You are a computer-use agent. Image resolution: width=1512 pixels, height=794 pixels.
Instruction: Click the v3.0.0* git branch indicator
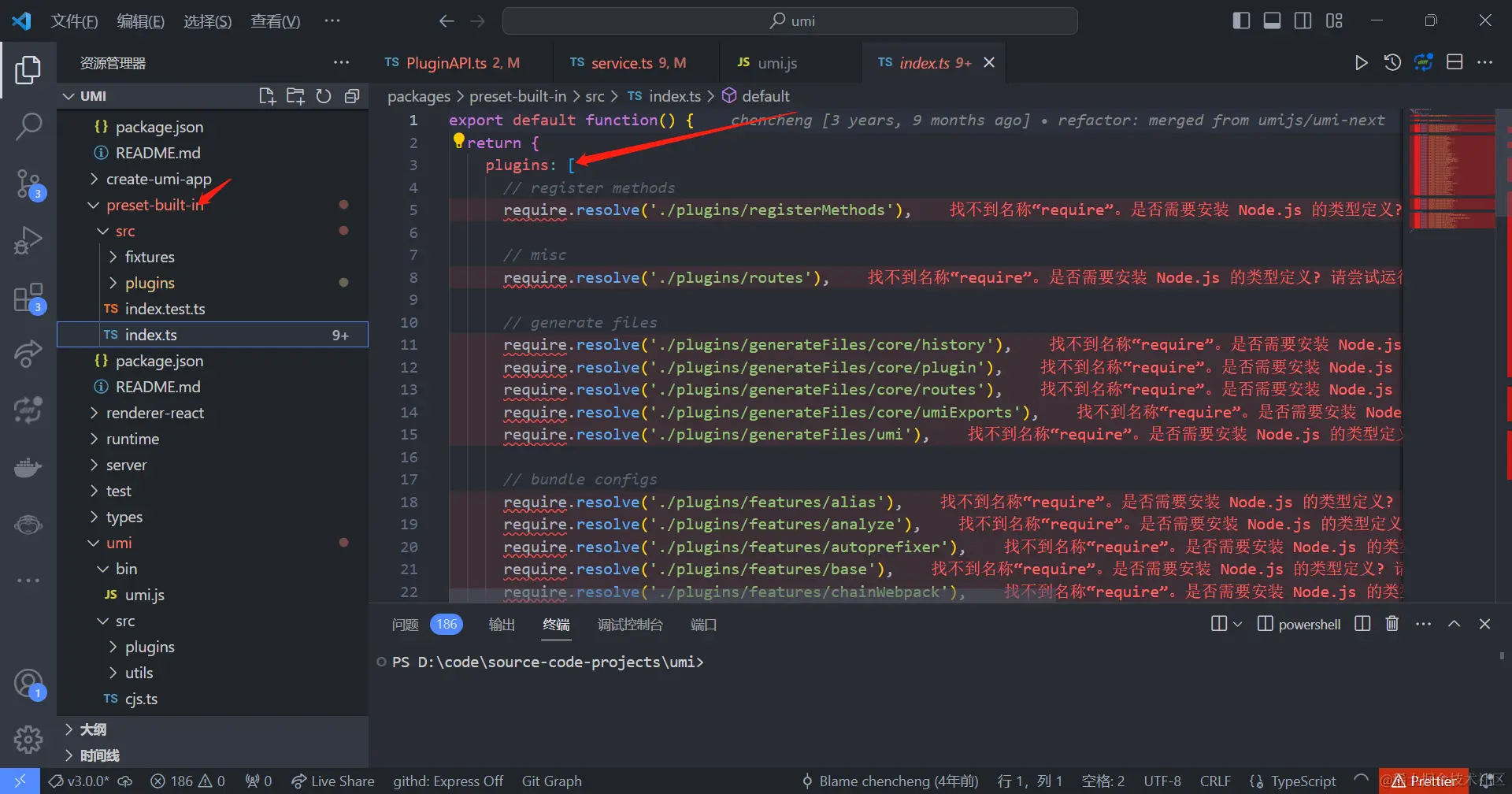tap(79, 781)
